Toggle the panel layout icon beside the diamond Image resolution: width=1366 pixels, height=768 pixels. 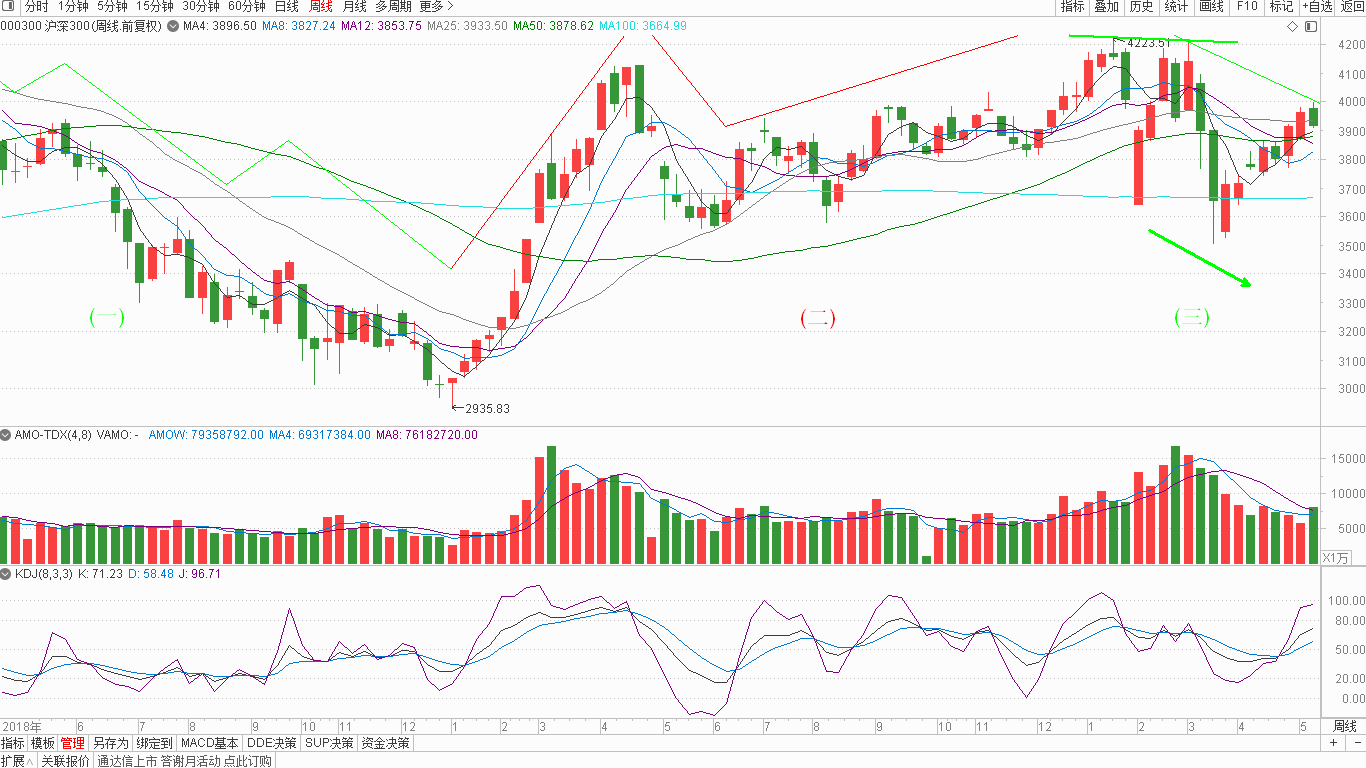(1309, 26)
